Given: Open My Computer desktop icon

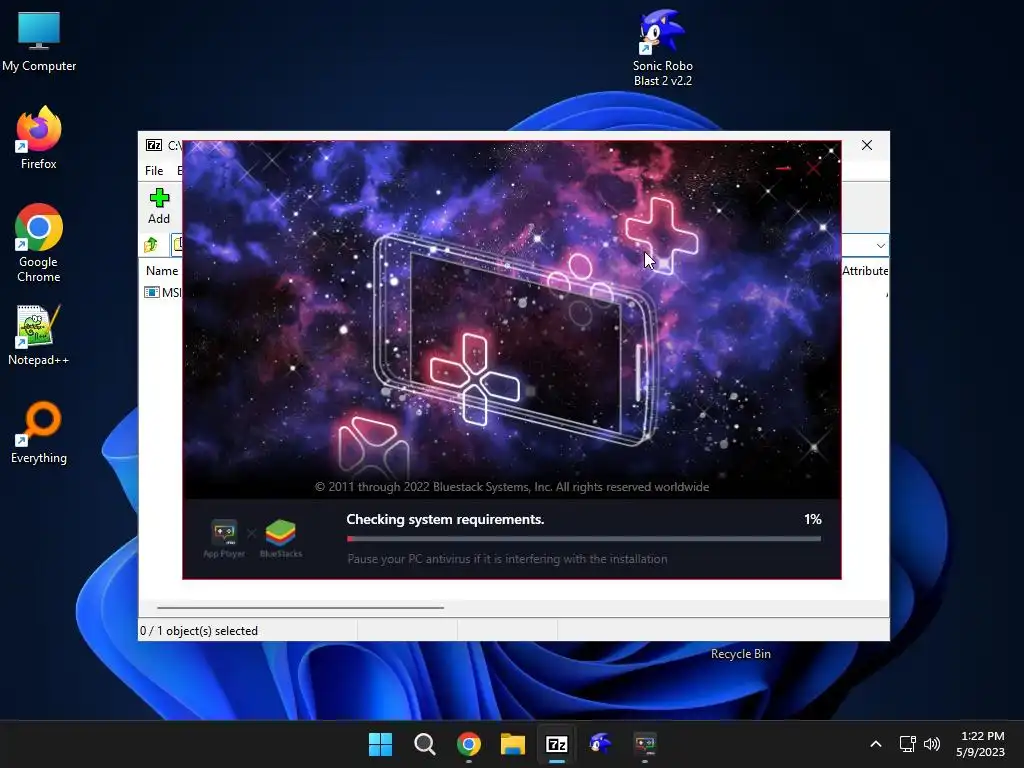Looking at the screenshot, I should pyautogui.click(x=39, y=42).
